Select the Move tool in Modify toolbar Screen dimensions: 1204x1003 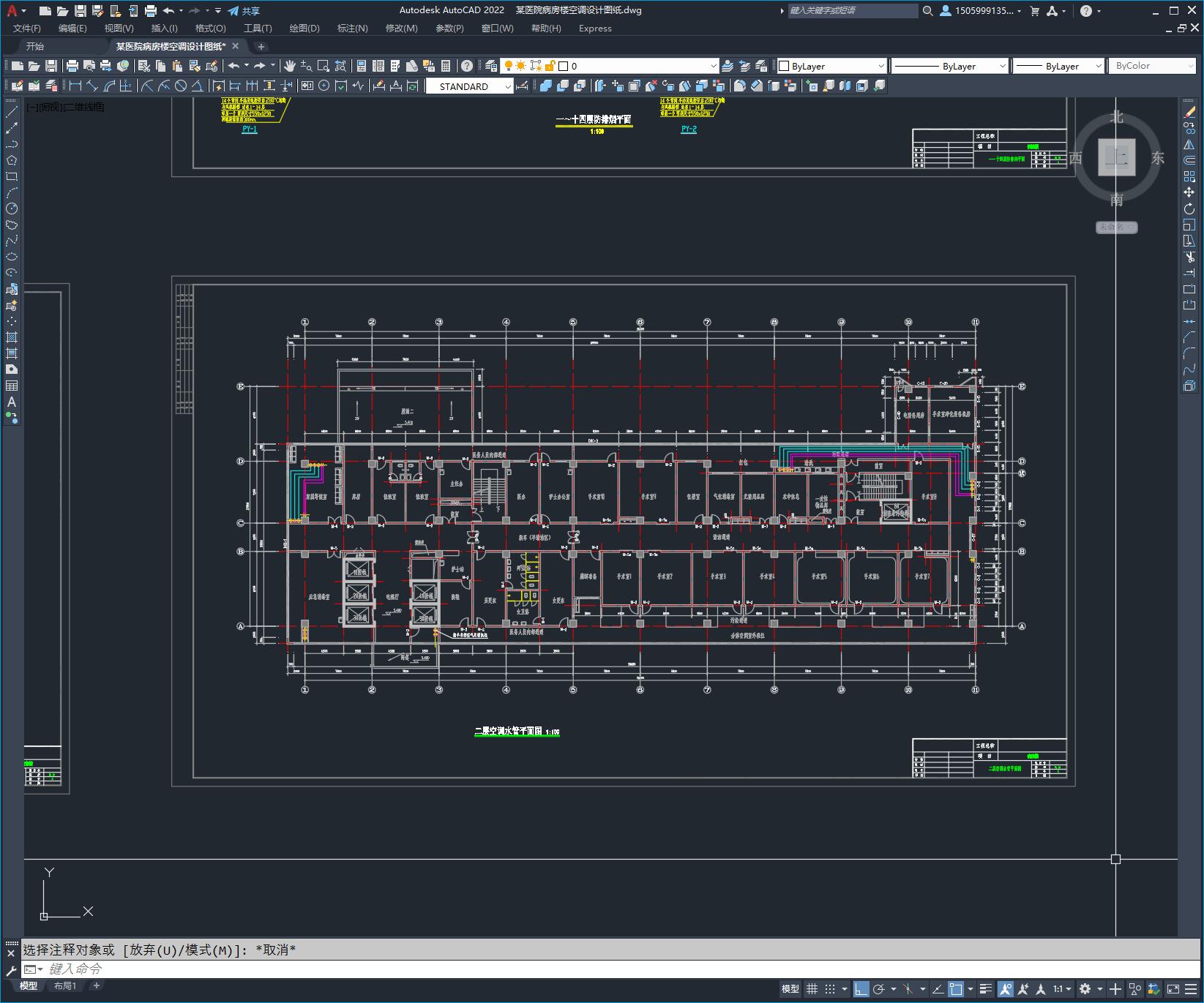tap(1189, 192)
